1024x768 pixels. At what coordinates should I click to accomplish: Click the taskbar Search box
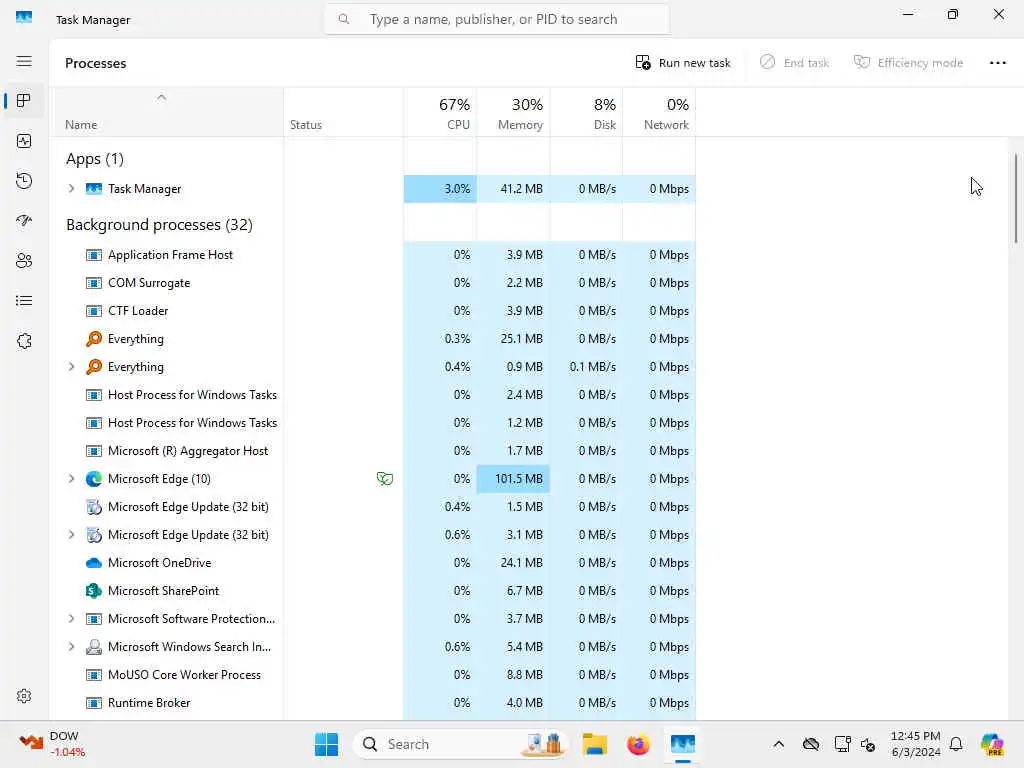461,744
